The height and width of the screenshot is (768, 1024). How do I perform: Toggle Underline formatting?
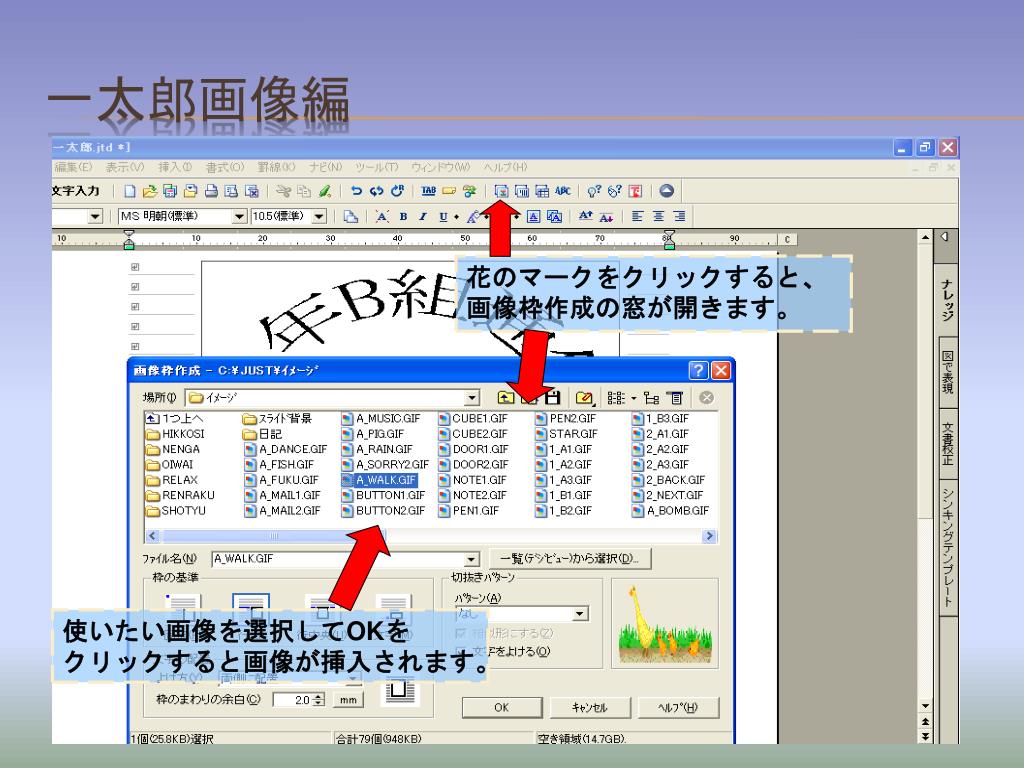click(x=443, y=216)
